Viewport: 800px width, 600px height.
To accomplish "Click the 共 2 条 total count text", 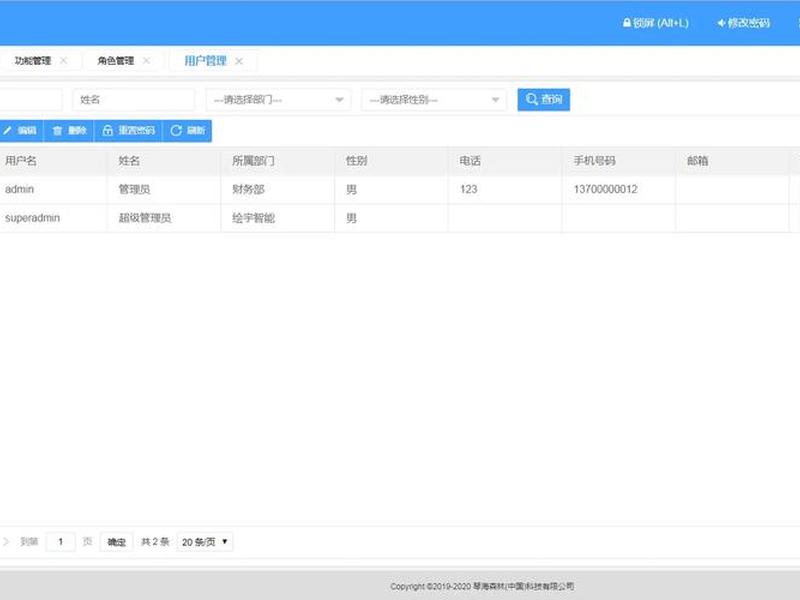I will [155, 542].
